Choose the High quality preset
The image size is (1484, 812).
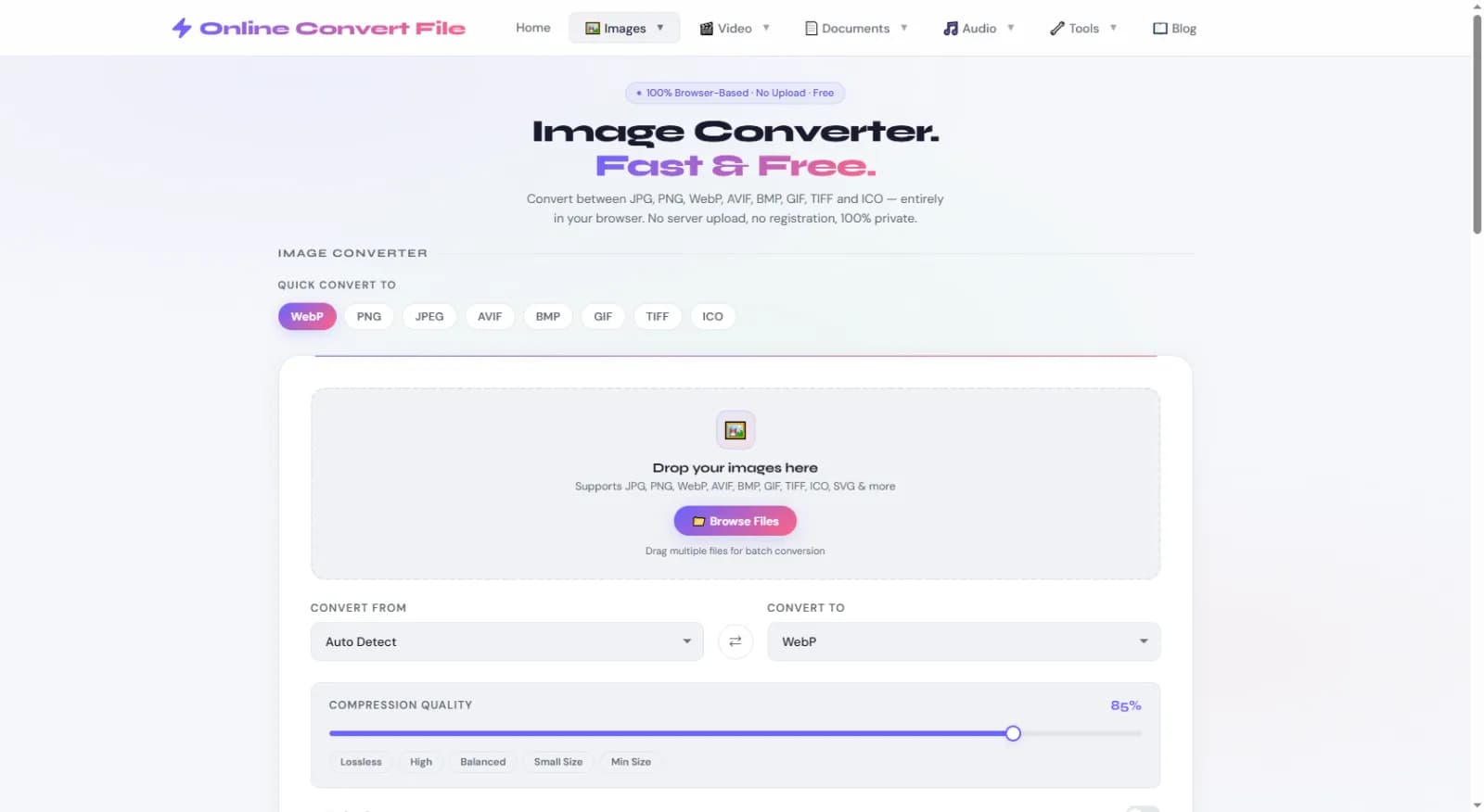(421, 762)
